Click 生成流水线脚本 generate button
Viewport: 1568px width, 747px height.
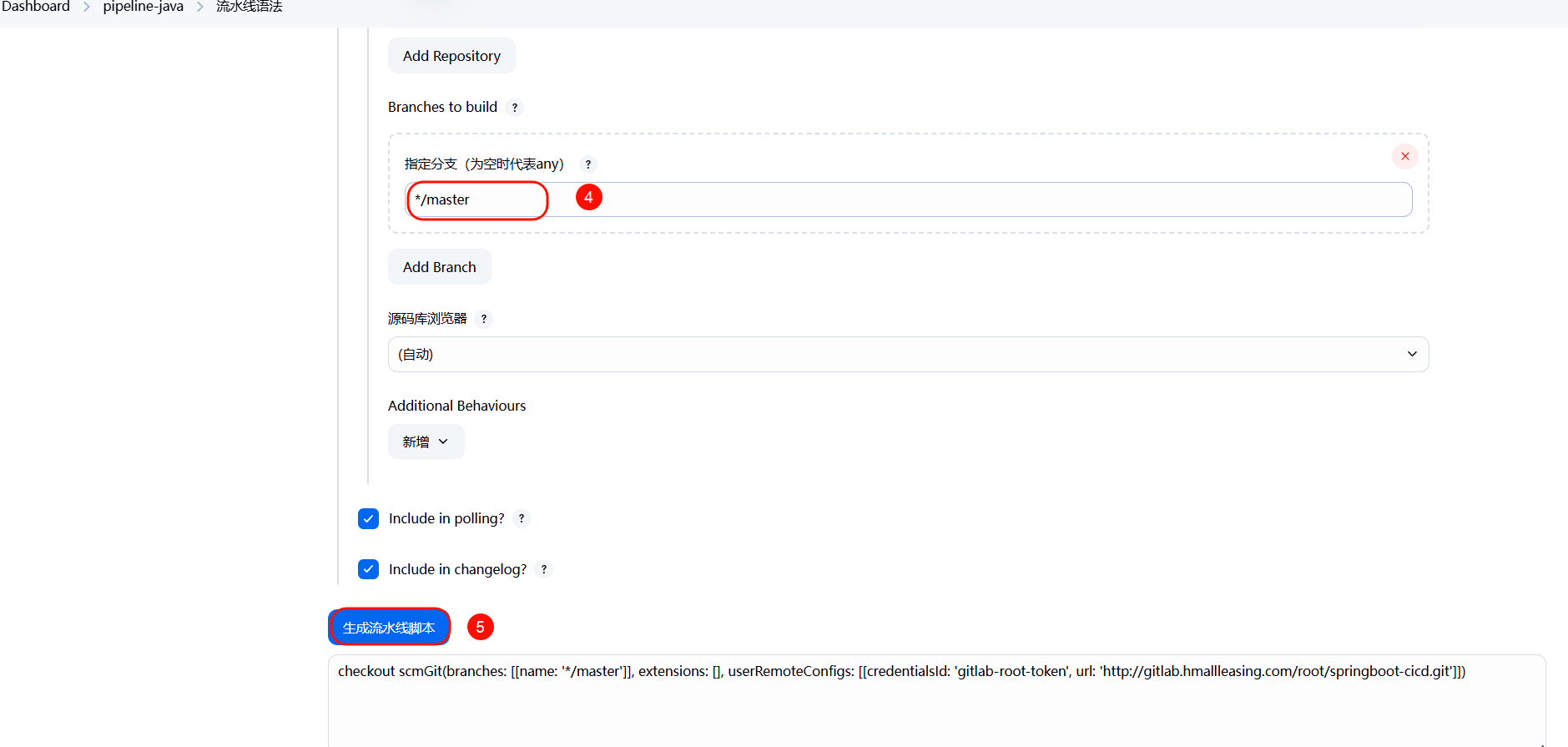click(389, 628)
